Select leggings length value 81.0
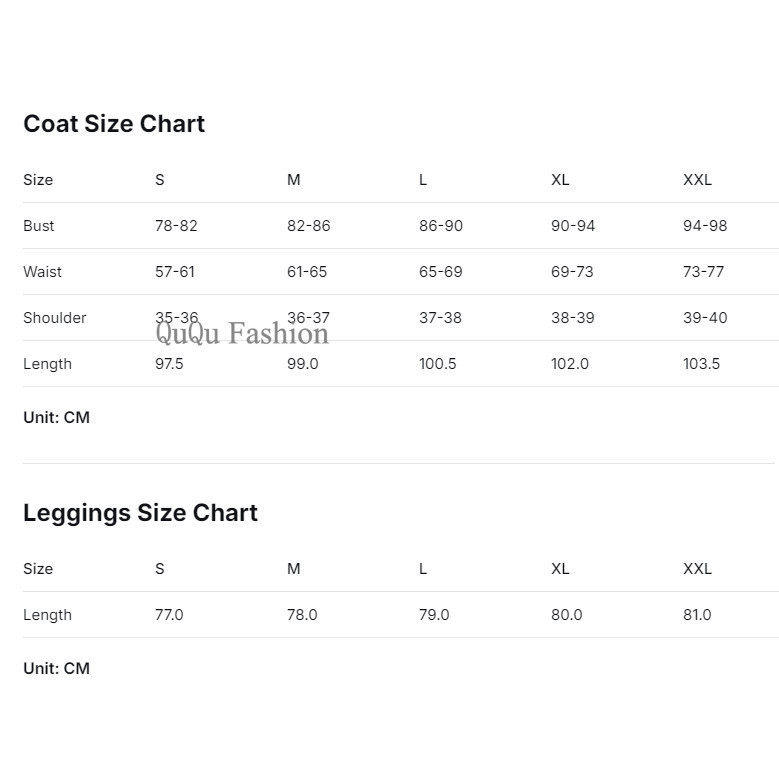Image resolution: width=779 pixels, height=779 pixels. tap(697, 615)
